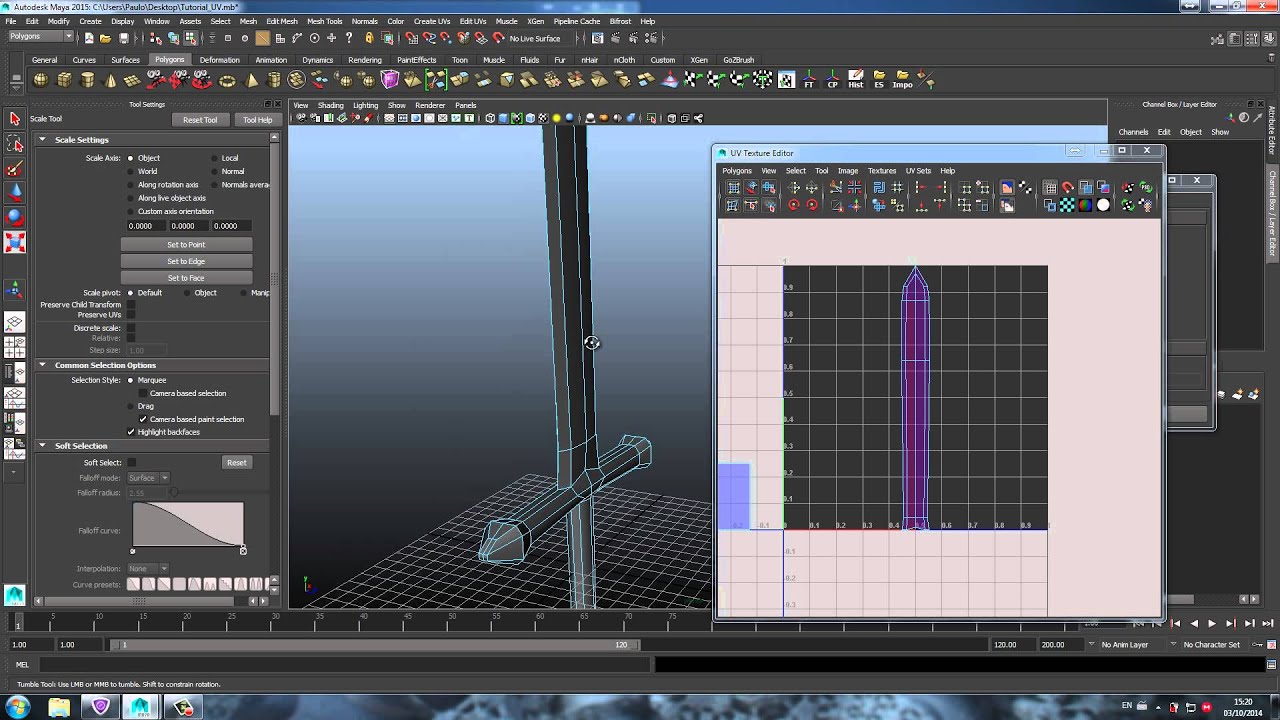Image resolution: width=1280 pixels, height=720 pixels.
Task: Click the lock selection padlock icon
Action: [369, 38]
